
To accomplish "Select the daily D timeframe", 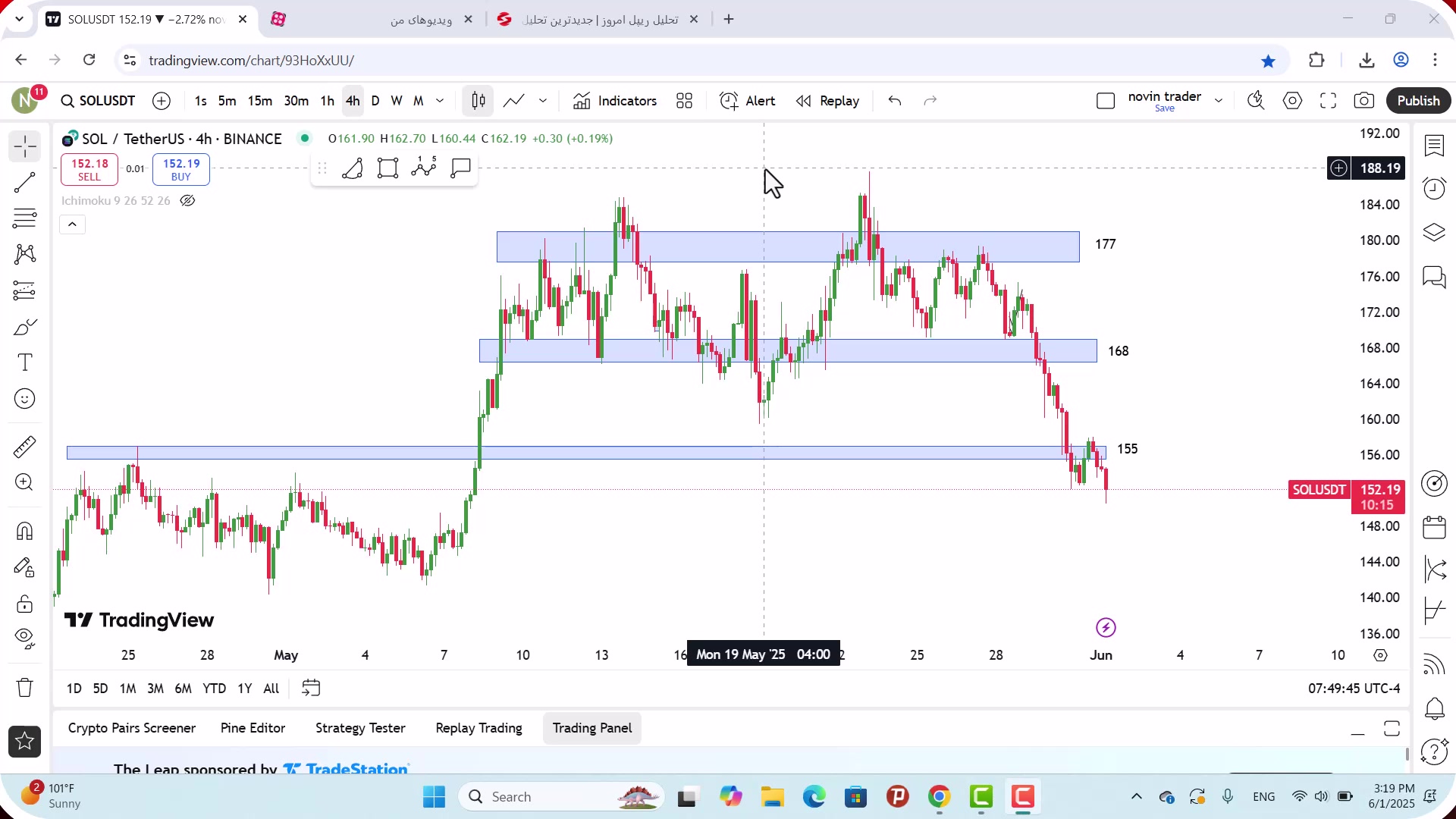I will pyautogui.click(x=375, y=101).
